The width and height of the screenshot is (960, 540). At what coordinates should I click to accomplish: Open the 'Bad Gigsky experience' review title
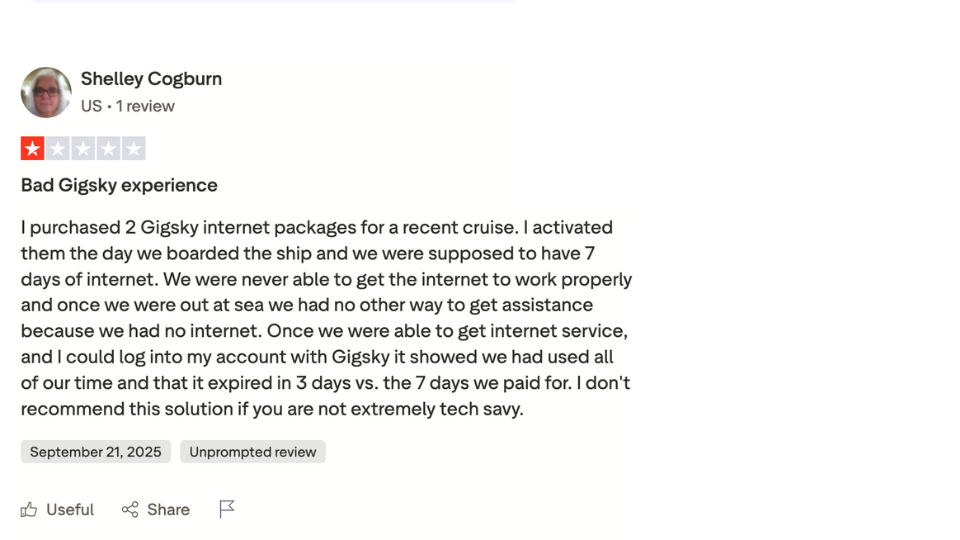pos(119,185)
